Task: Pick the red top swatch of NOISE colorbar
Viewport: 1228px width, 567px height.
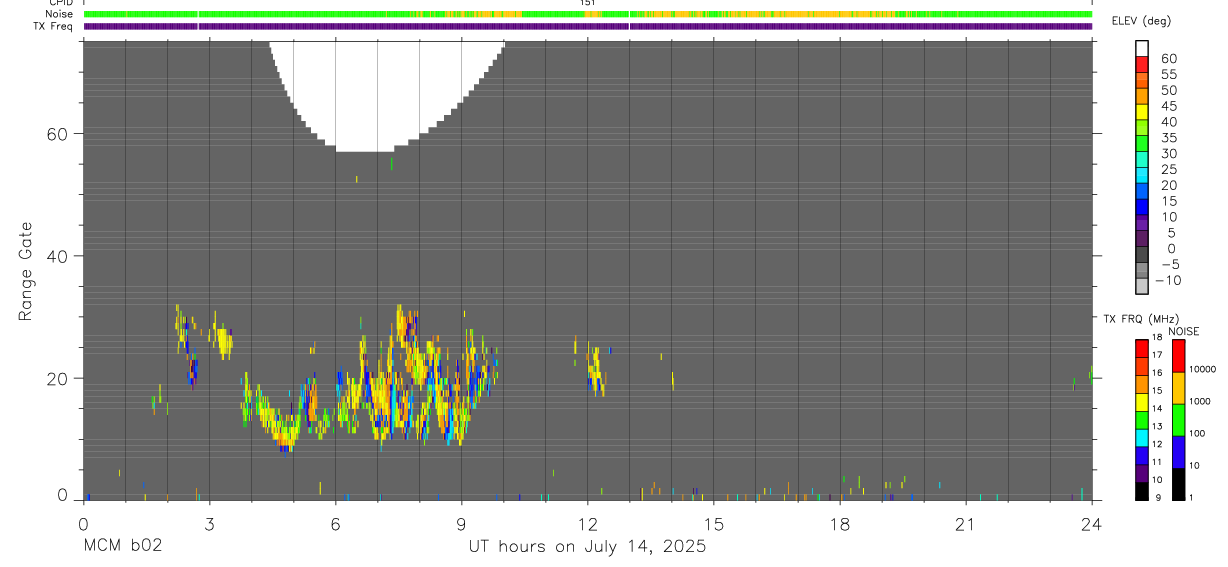Action: pos(1178,356)
